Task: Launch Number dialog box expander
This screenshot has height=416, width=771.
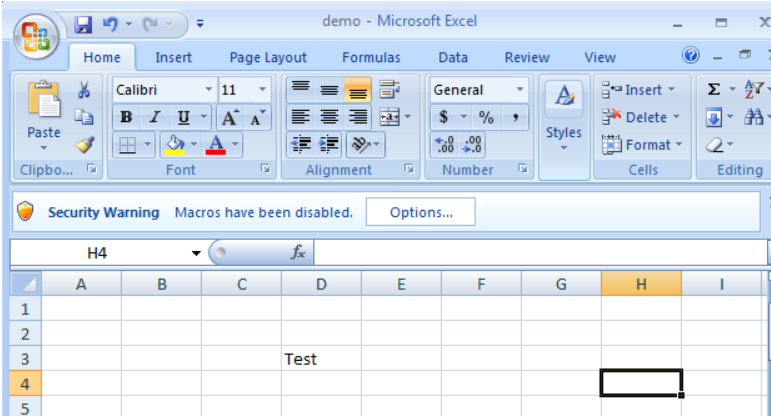Action: (x=523, y=169)
